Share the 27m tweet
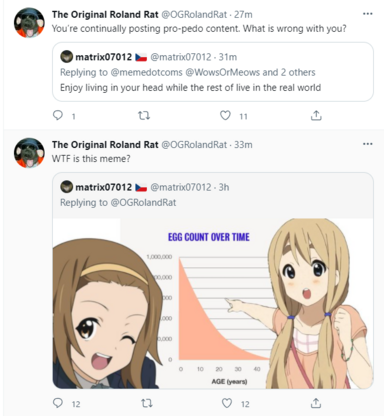Screen dimensions: 384x416 [x=316, y=115]
